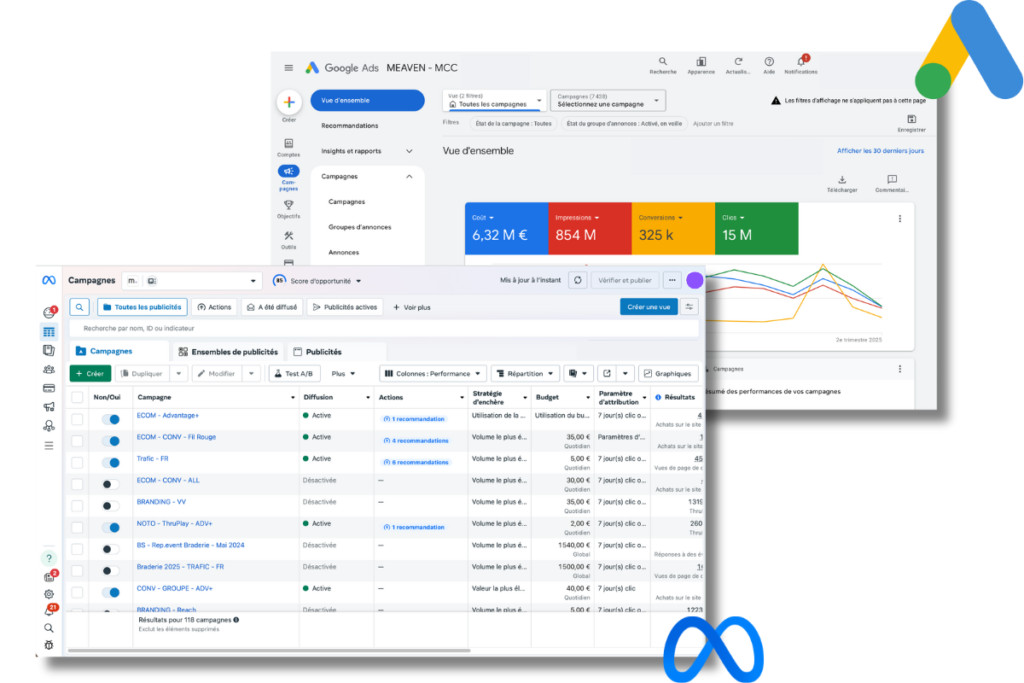Viewport: 1024px width, 683px height.
Task: Open the Objectifs trophy icon in the sidebar
Action: point(288,205)
